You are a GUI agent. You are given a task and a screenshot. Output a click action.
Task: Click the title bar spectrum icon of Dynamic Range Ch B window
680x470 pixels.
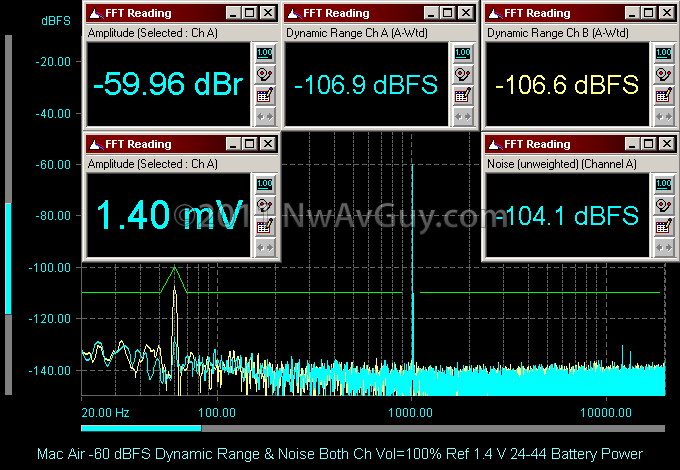coord(495,13)
